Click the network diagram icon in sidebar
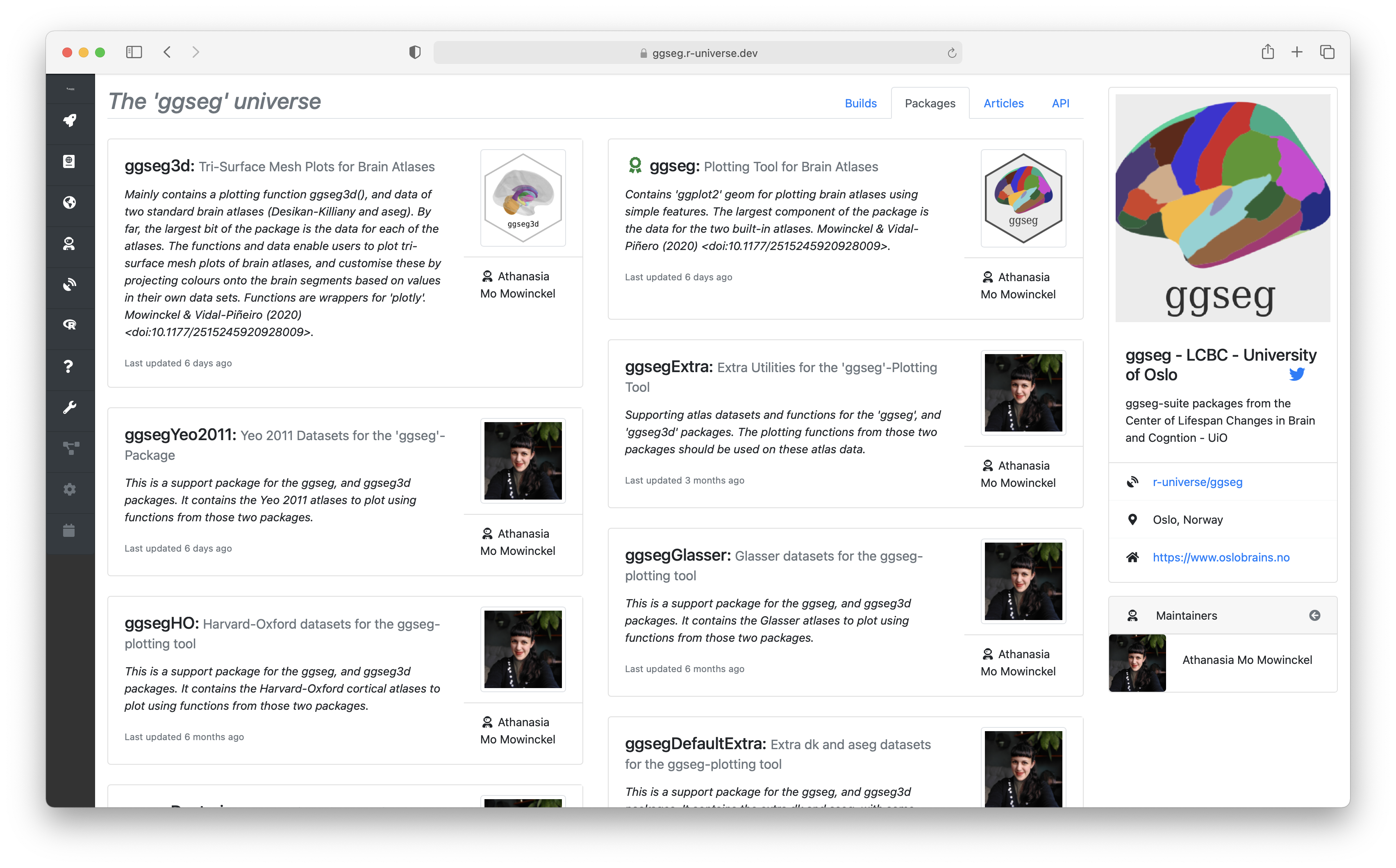 70,448
